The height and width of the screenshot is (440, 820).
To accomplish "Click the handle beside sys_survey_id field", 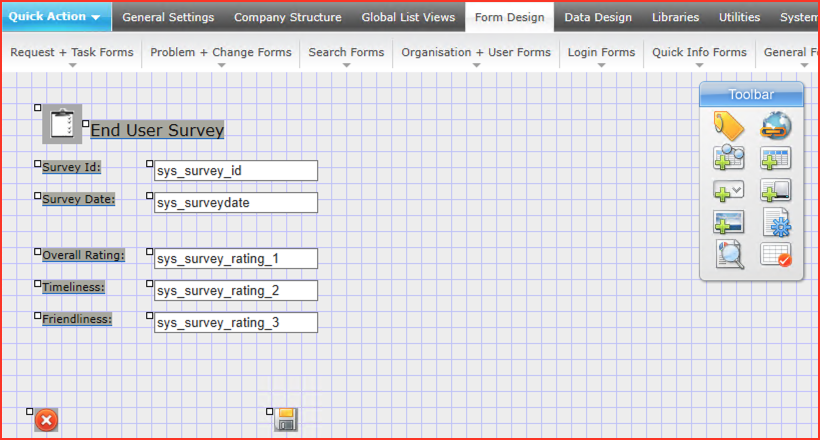I will pyautogui.click(x=150, y=164).
